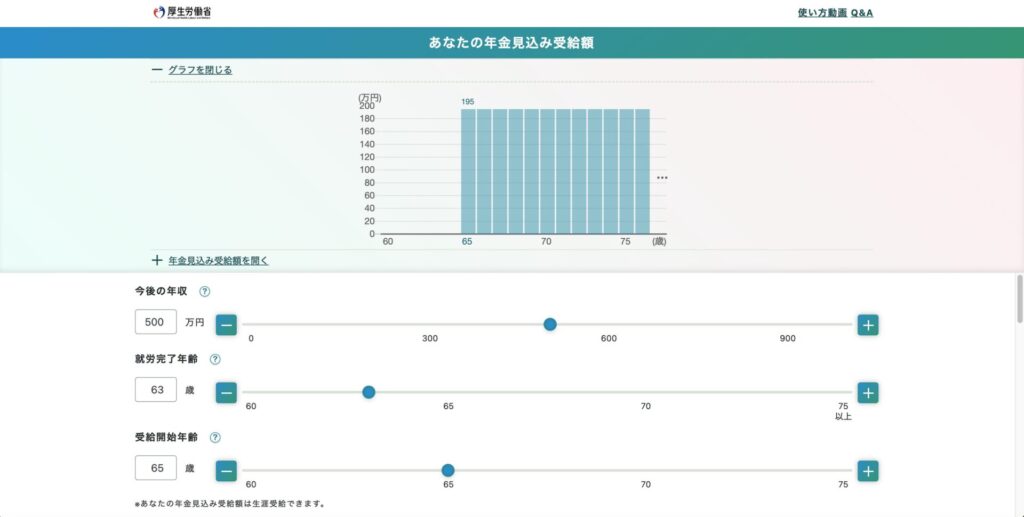Click the 900 tick on income slider
The image size is (1024, 517).
coord(788,338)
